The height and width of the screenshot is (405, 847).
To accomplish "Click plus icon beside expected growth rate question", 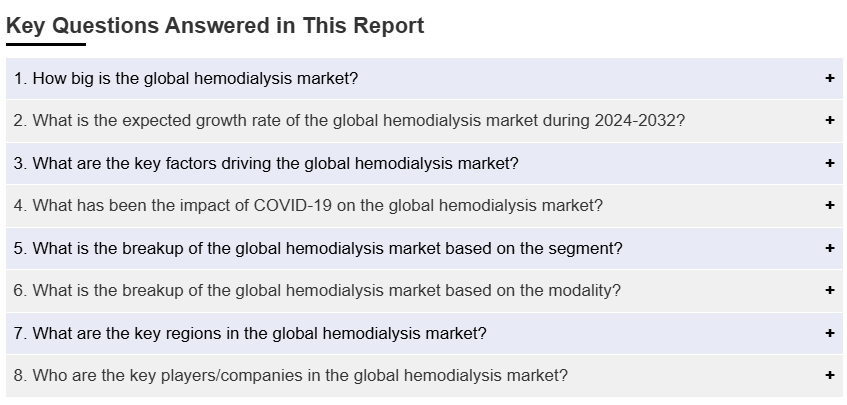I will coord(830,120).
